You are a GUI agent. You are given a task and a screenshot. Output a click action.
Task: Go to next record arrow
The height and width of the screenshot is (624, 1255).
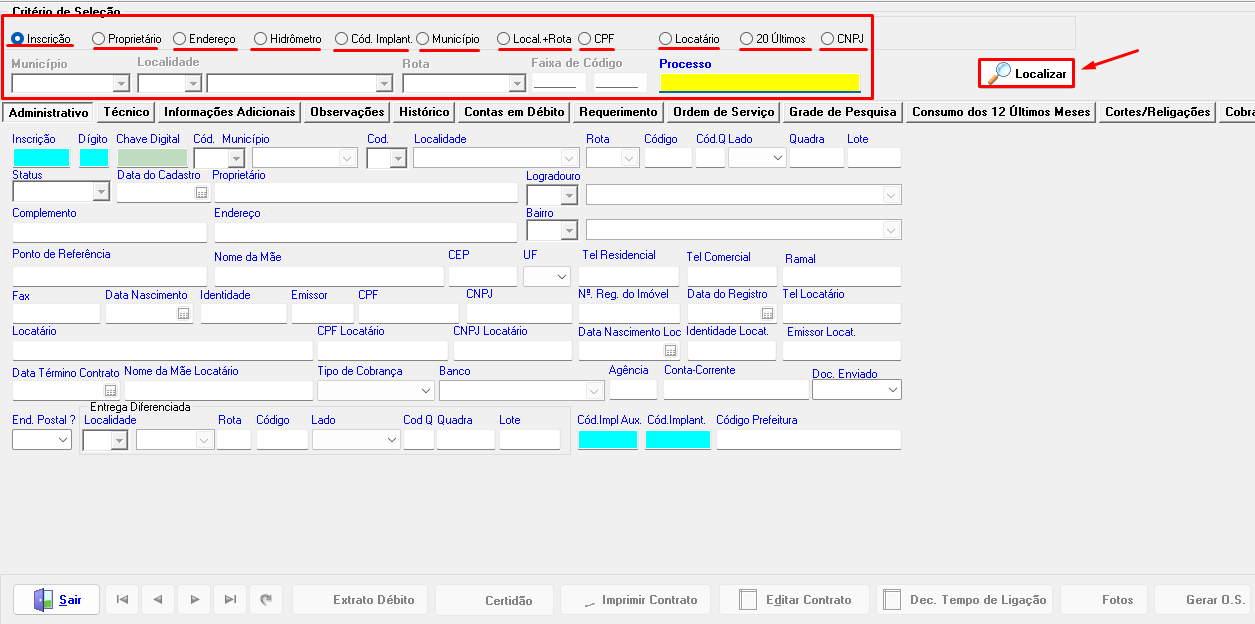point(194,600)
